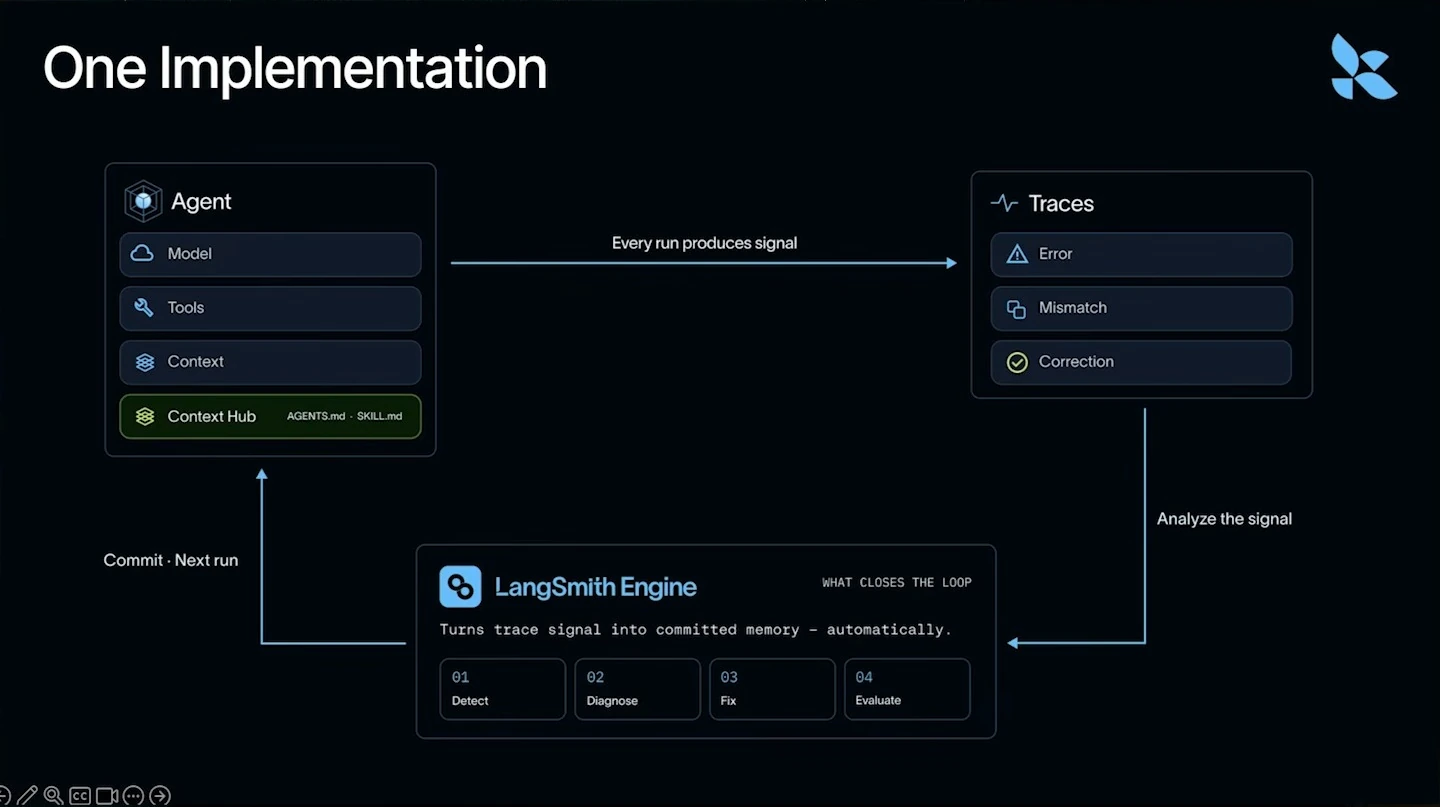Click the LangSmith Engine logo icon
The width and height of the screenshot is (1440, 807).
pyautogui.click(x=460, y=586)
